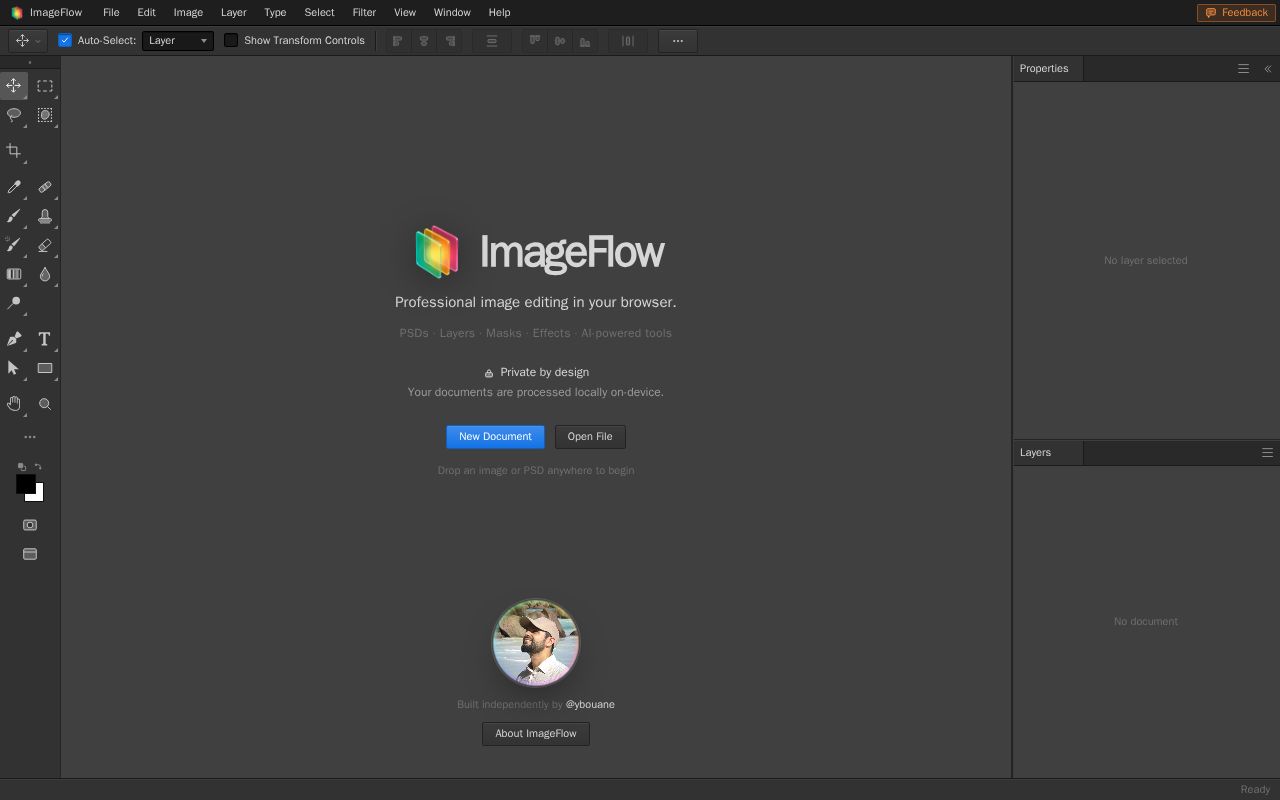The image size is (1280, 800).
Task: Open the Properties panel menu
Action: point(1243,69)
